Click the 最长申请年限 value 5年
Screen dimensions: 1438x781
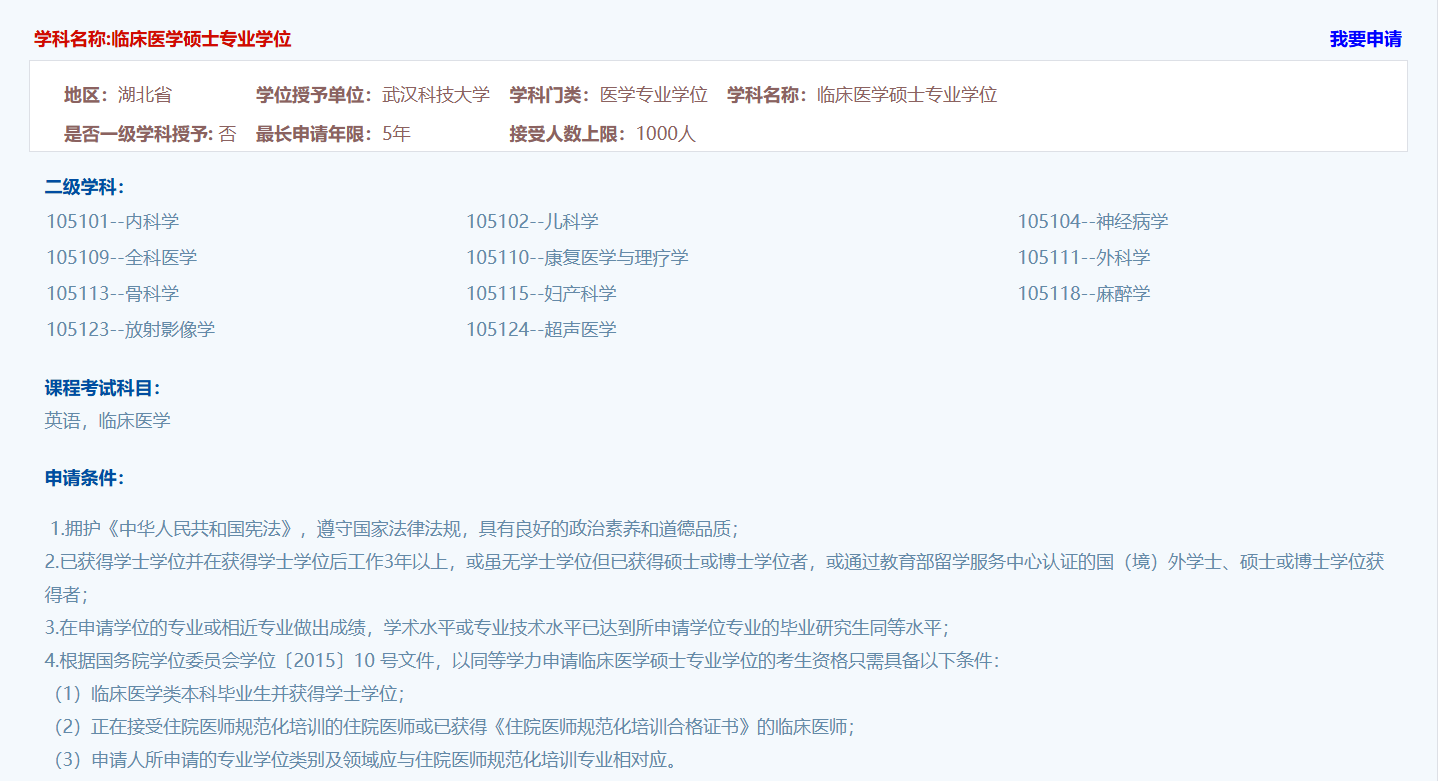[x=396, y=134]
